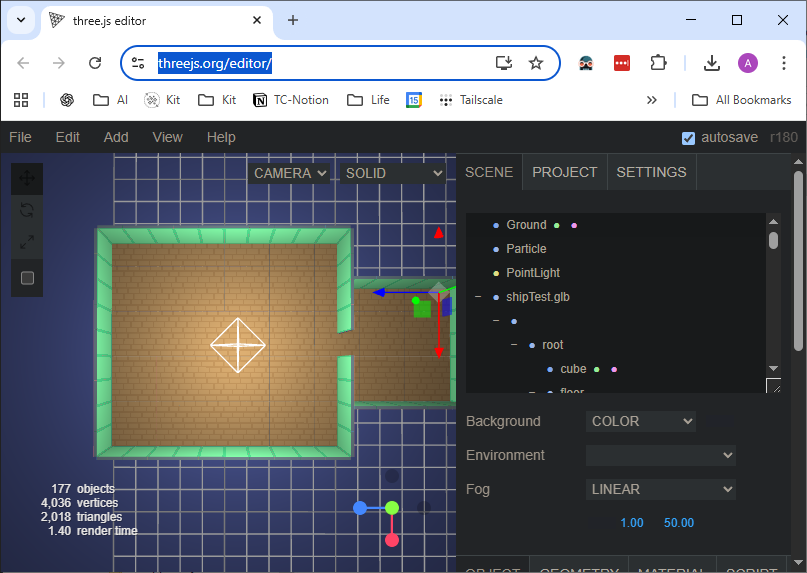Select PointLight in the scene outliner
The image size is (807, 573).
[533, 273]
